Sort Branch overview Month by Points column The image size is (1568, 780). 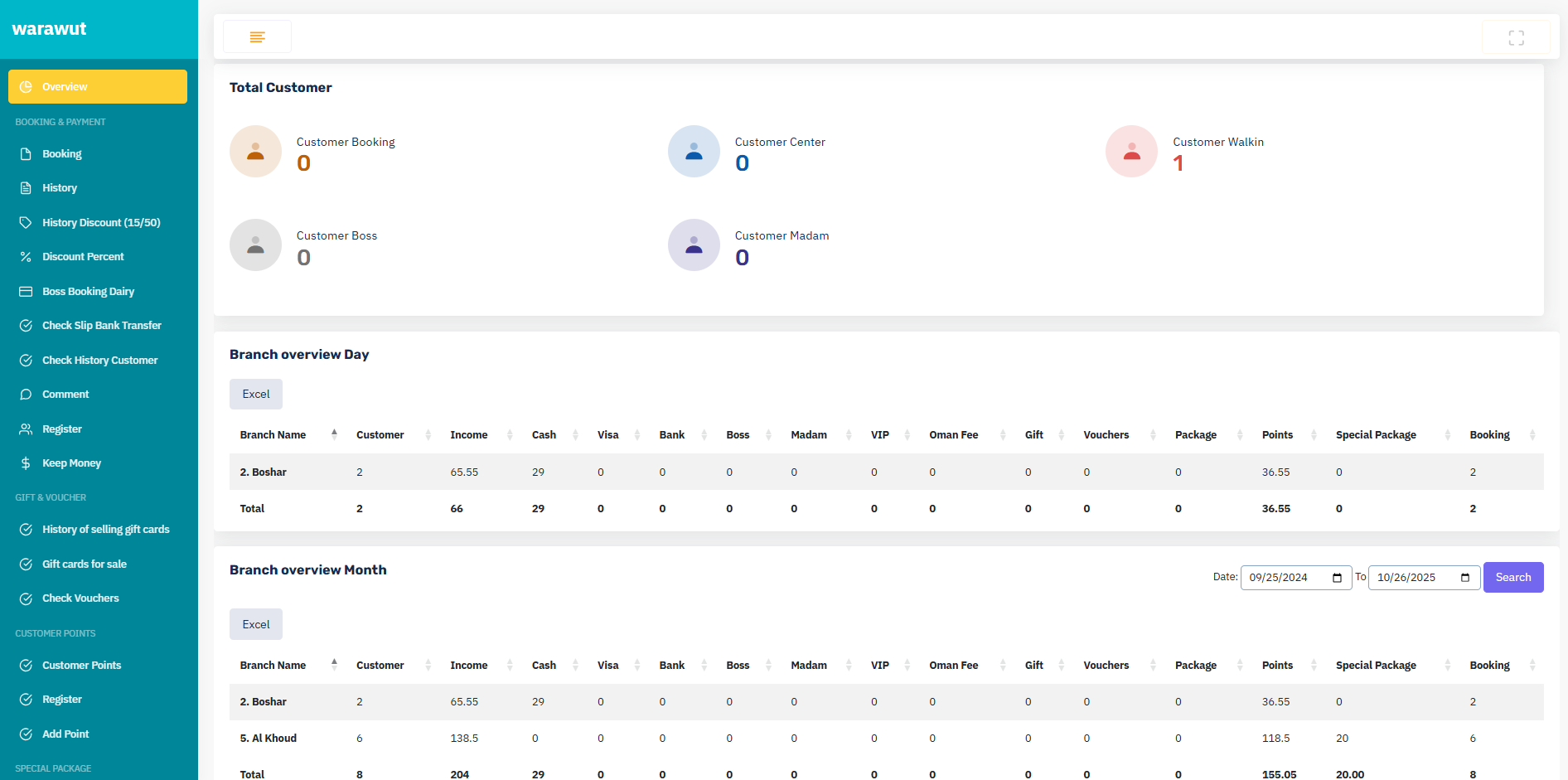[1277, 666]
